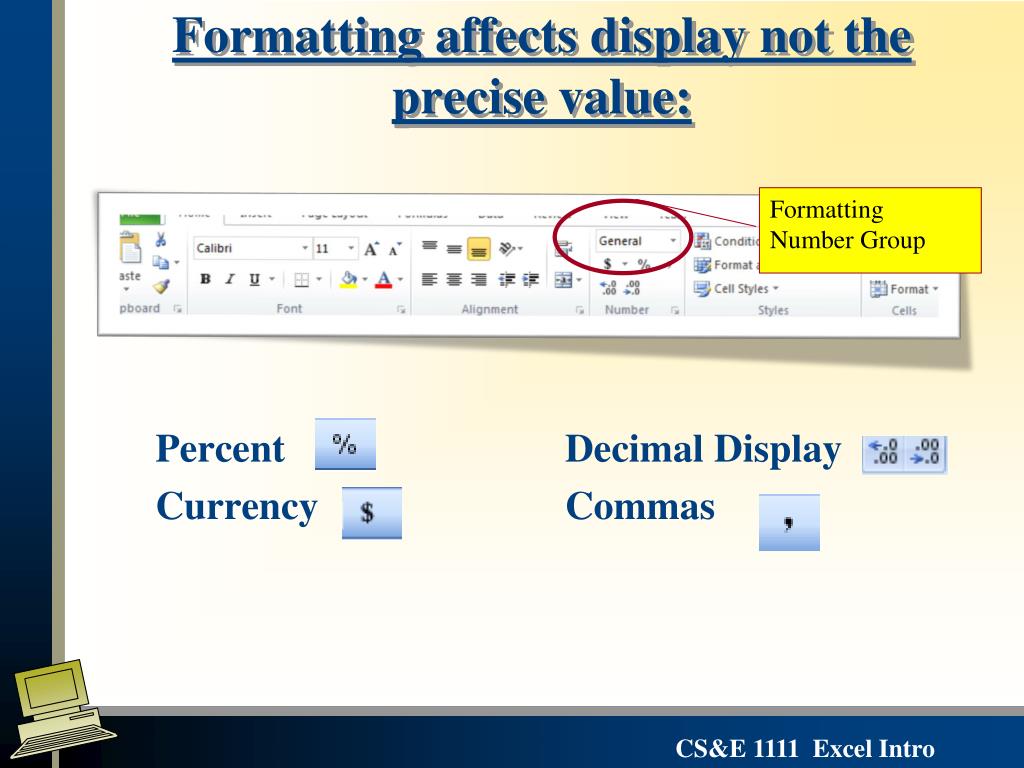Screen dimensions: 1024x768
Task: Toggle Bold formatting
Action: [x=205, y=280]
